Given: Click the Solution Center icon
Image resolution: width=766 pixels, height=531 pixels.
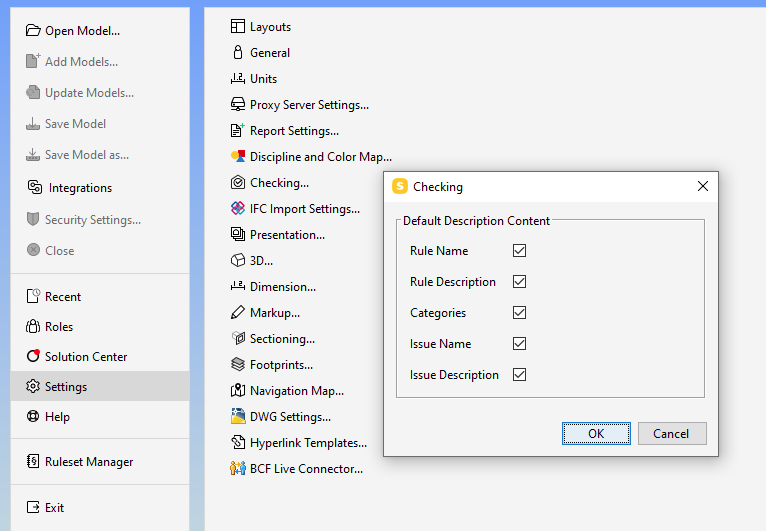Looking at the screenshot, I should tap(33, 356).
